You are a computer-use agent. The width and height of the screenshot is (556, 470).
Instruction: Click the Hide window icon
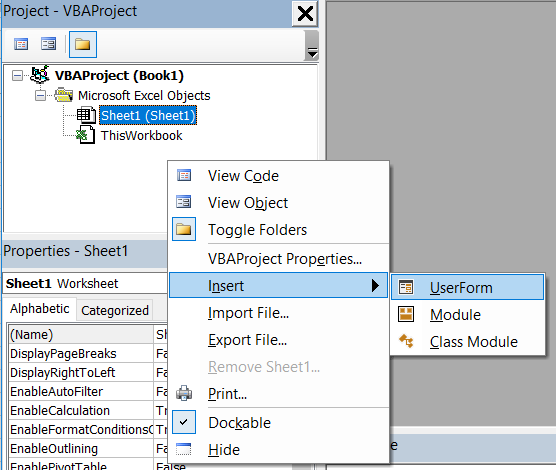[184, 449]
